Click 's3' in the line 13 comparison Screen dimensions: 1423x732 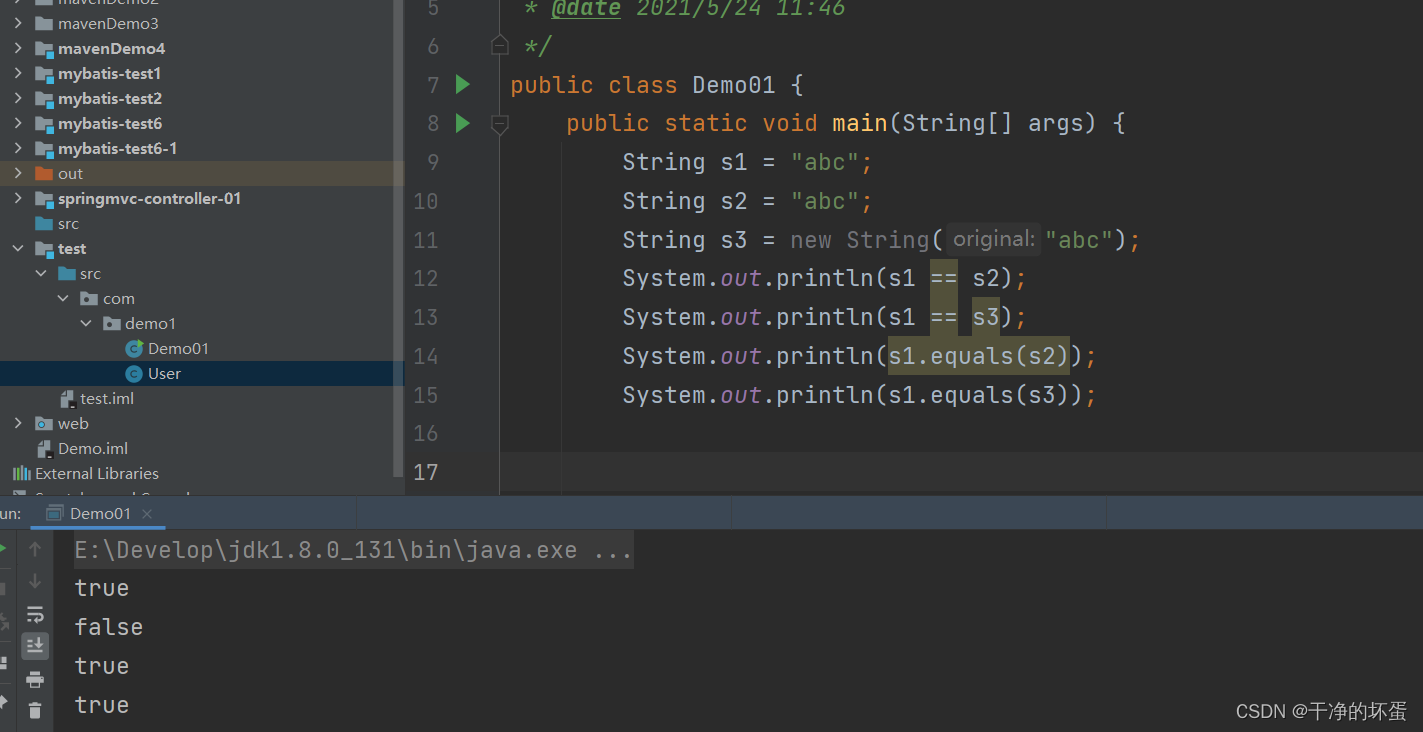coord(986,317)
